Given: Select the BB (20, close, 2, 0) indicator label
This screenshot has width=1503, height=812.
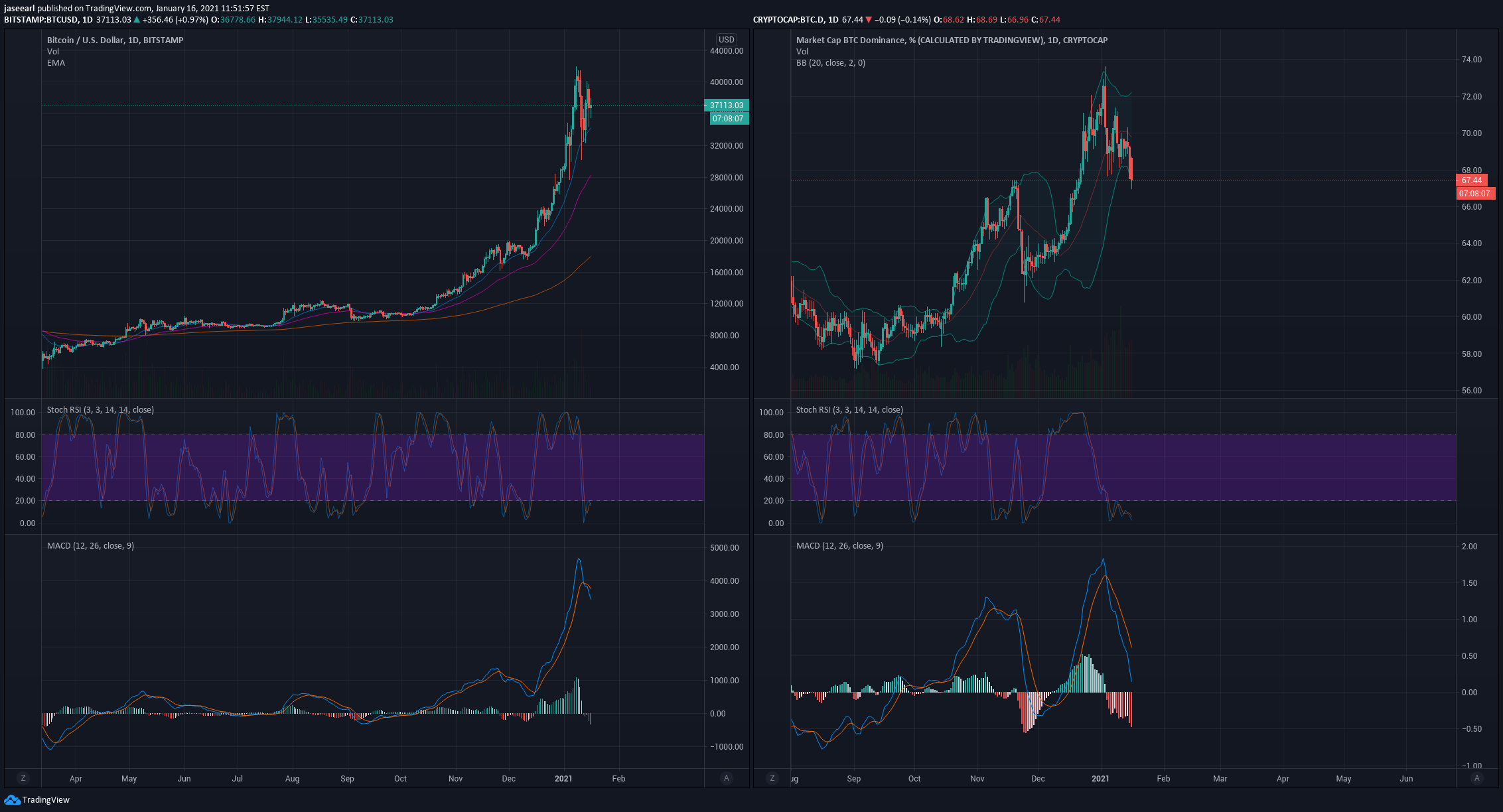Looking at the screenshot, I should click(830, 63).
